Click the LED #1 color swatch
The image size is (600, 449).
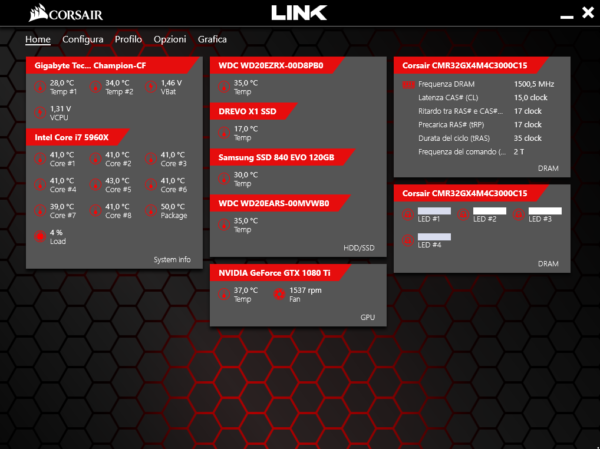(x=434, y=211)
